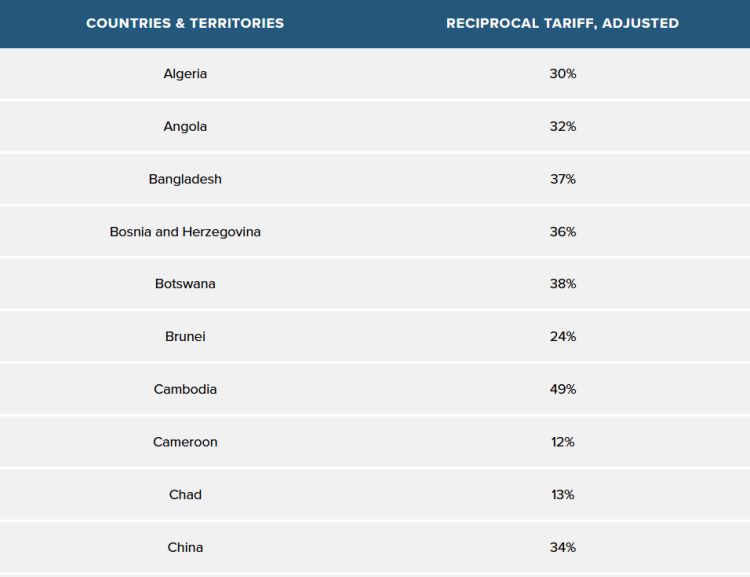Image resolution: width=750 pixels, height=577 pixels.
Task: Click the 24% tariff for Brunei
Action: click(562, 337)
